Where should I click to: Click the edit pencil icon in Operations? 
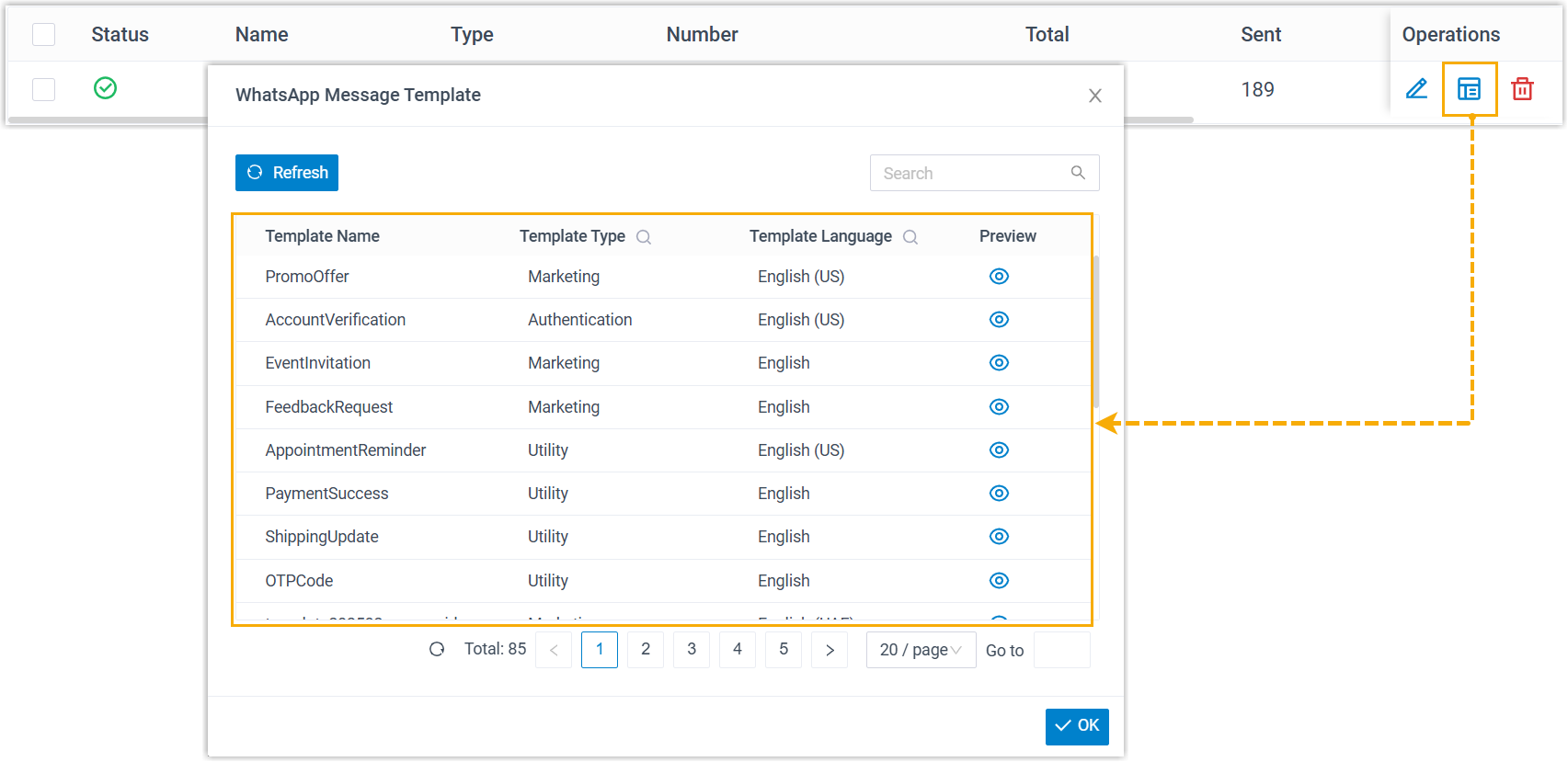[x=1416, y=89]
